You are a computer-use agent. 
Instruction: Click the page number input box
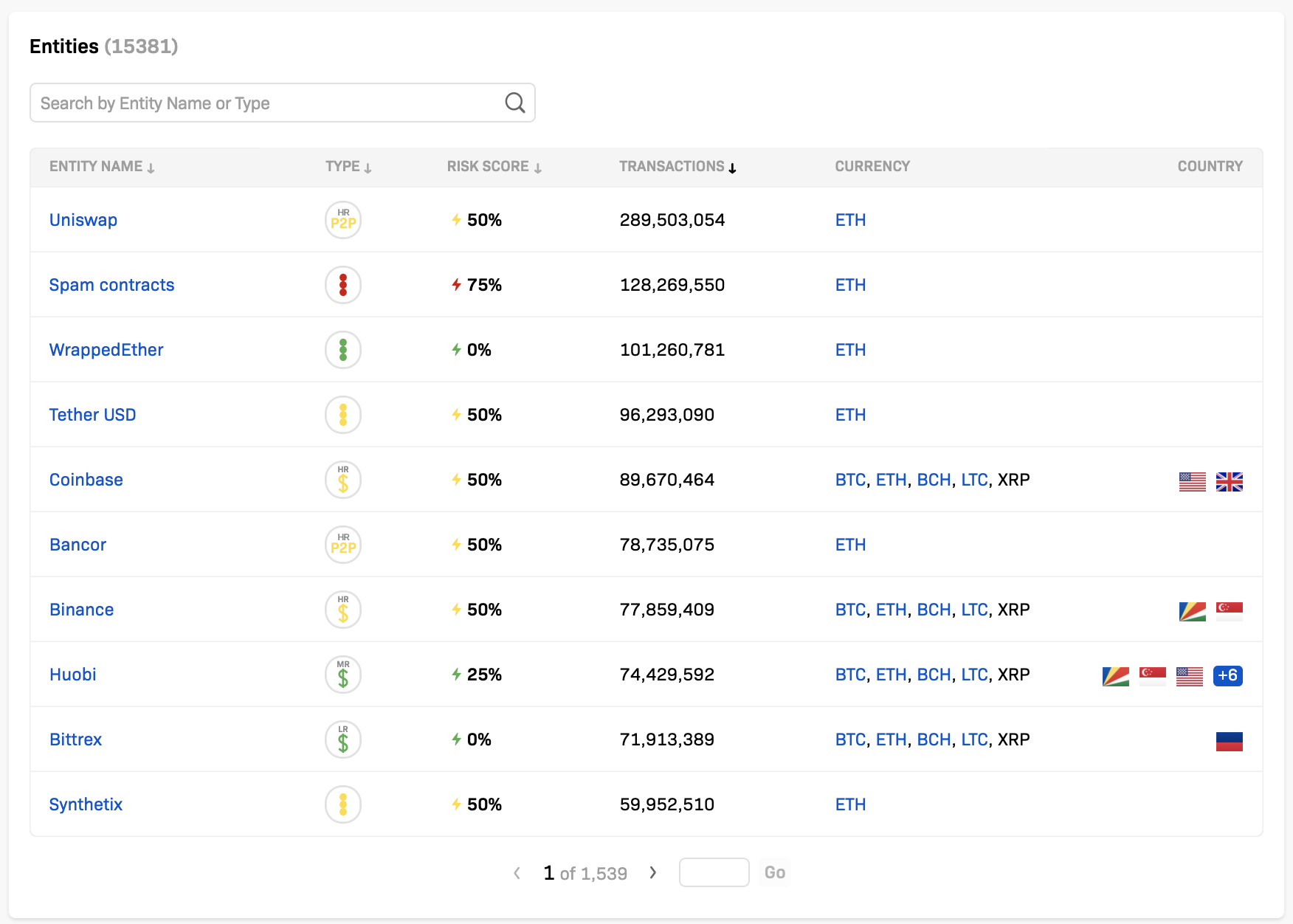(714, 872)
